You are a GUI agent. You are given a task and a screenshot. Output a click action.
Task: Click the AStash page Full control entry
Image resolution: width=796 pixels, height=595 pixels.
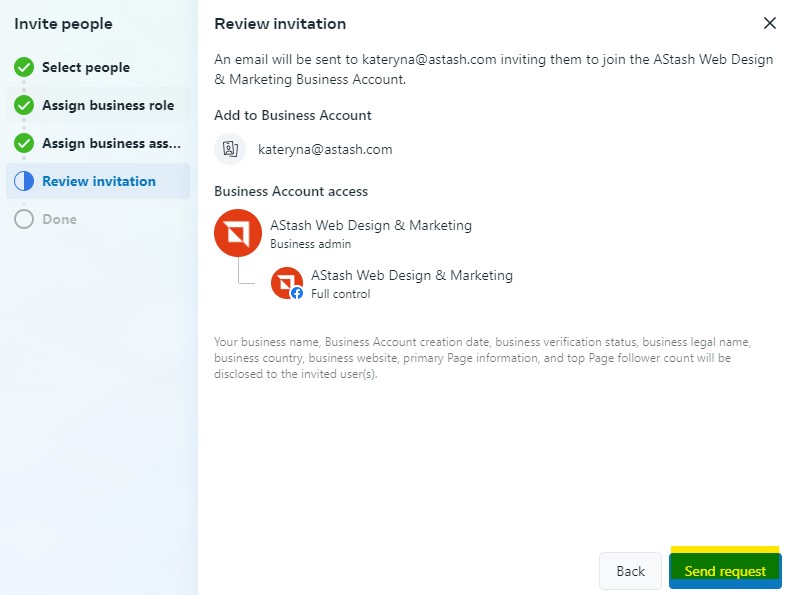click(x=412, y=284)
